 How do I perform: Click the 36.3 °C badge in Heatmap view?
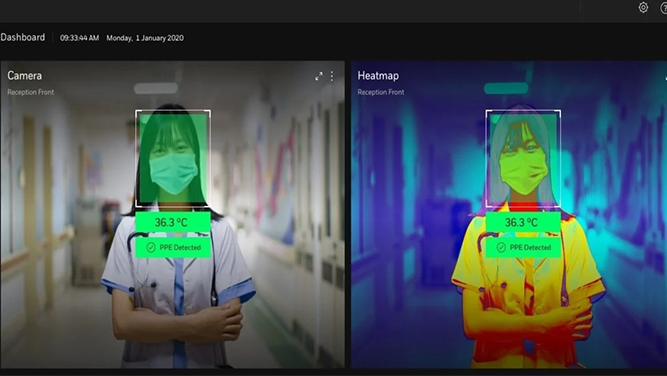(x=523, y=222)
